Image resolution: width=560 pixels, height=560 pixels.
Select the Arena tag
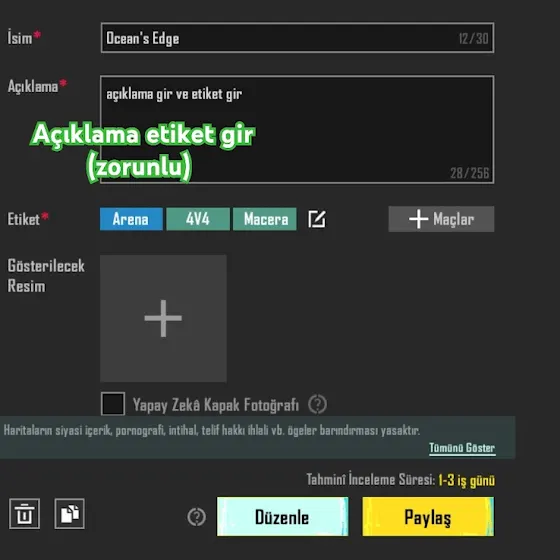131,219
